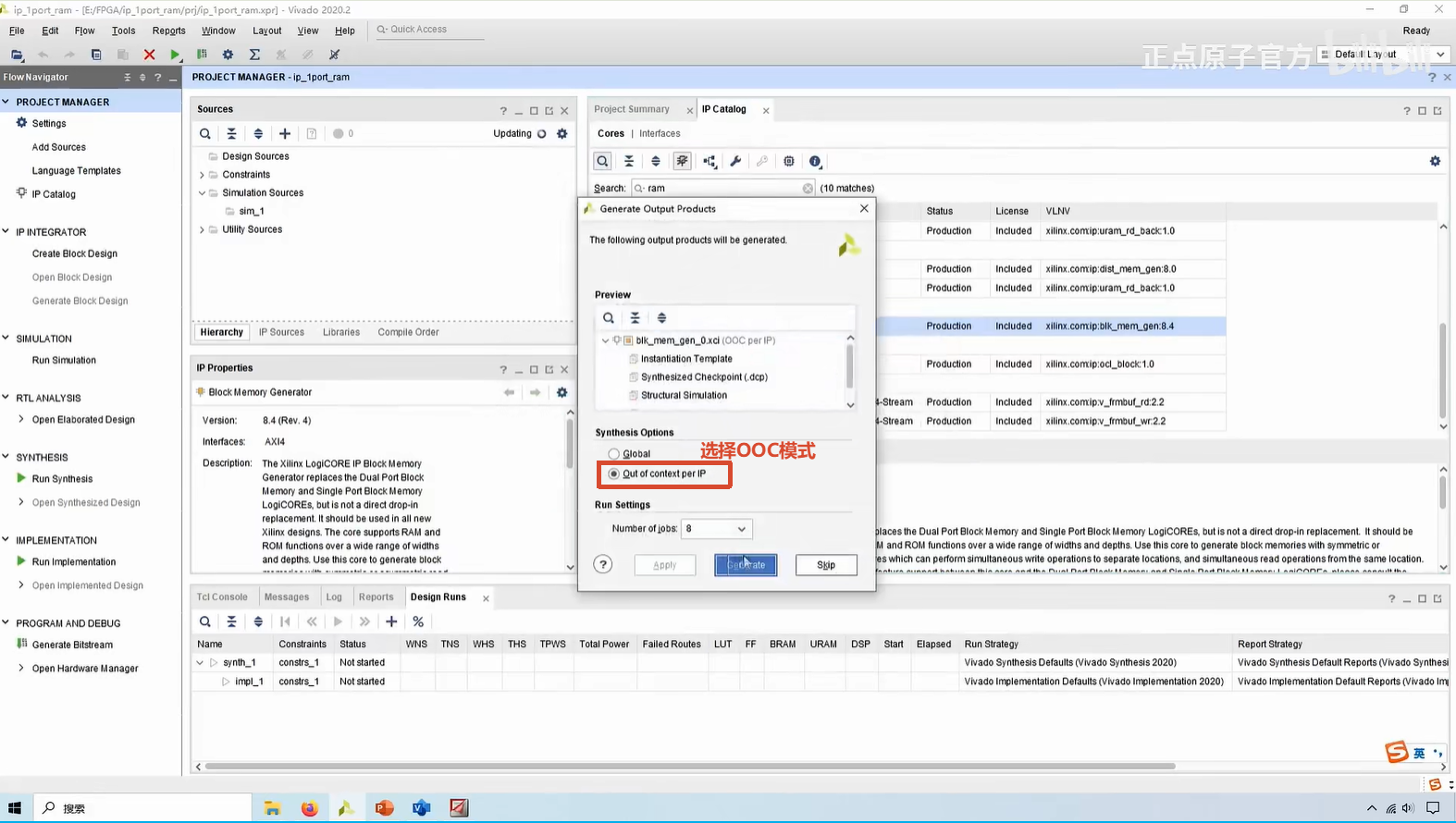Collapse blk_mem_gen_0.xci in Preview tree
Viewport: 1456px width, 823px height.
point(606,340)
